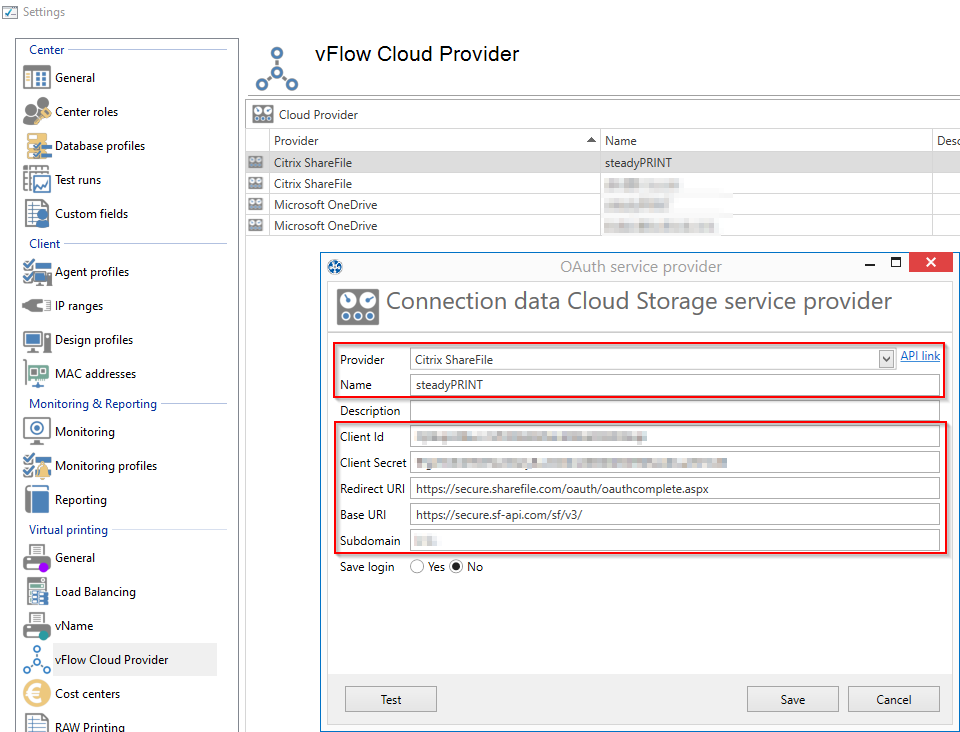The image size is (960, 732).
Task: Click the Monitoring profiles icon
Action: click(x=37, y=466)
